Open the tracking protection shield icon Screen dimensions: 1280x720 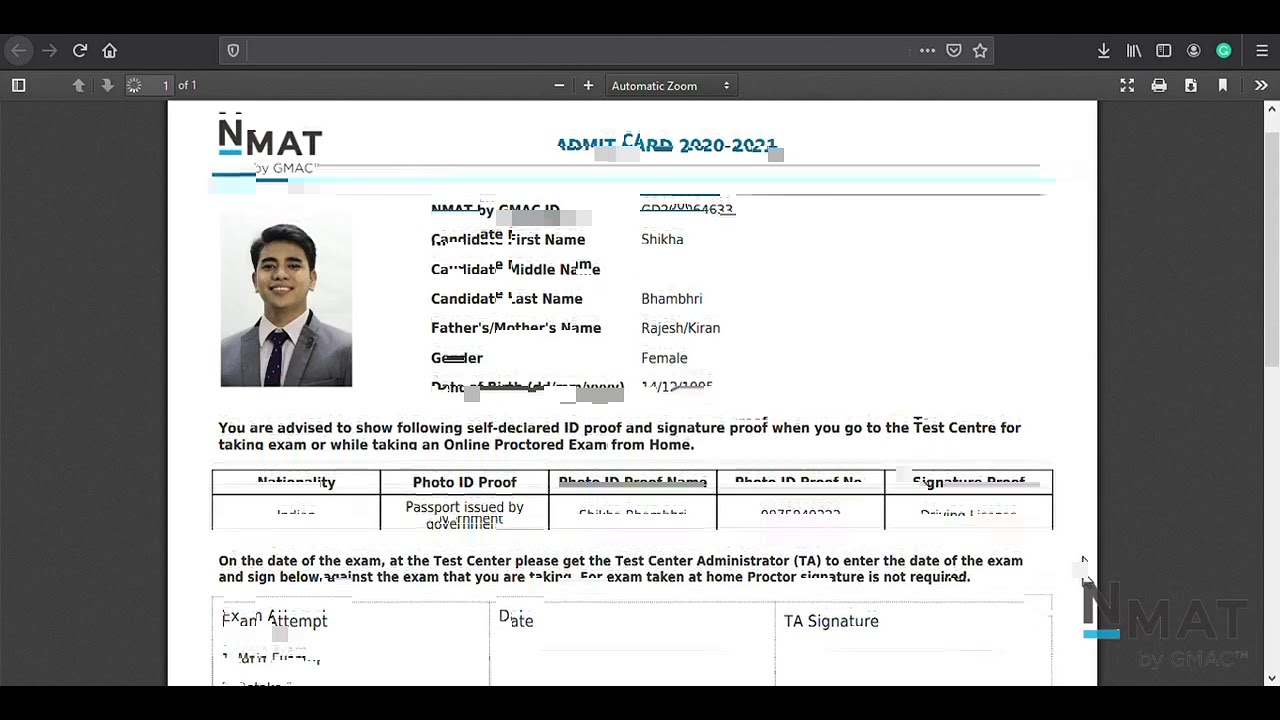[x=233, y=51]
